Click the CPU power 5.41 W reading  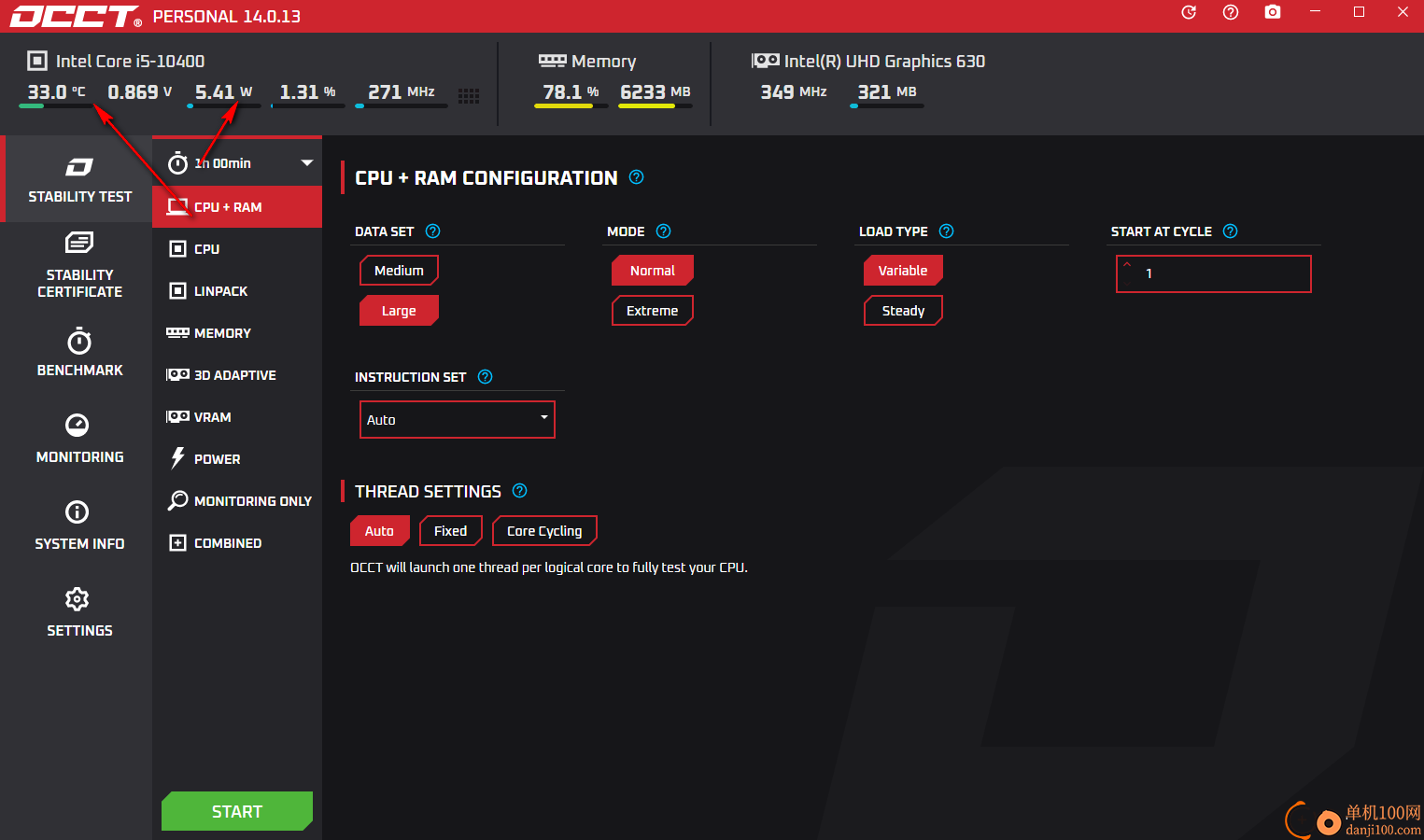point(224,92)
